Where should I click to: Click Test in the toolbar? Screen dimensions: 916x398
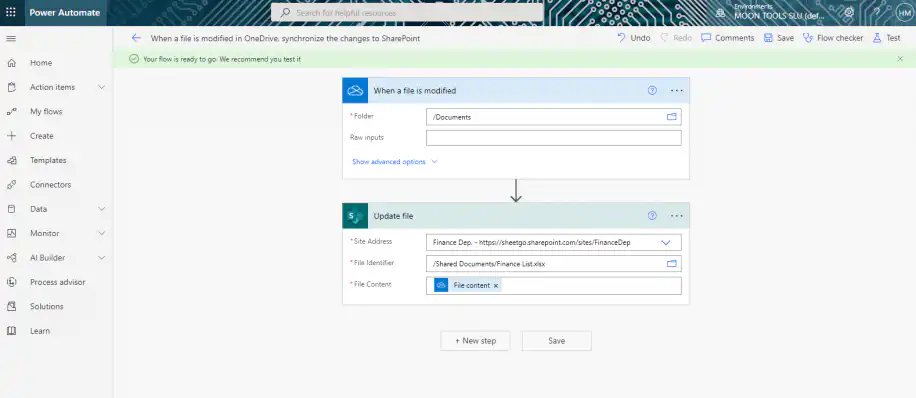click(x=886, y=38)
